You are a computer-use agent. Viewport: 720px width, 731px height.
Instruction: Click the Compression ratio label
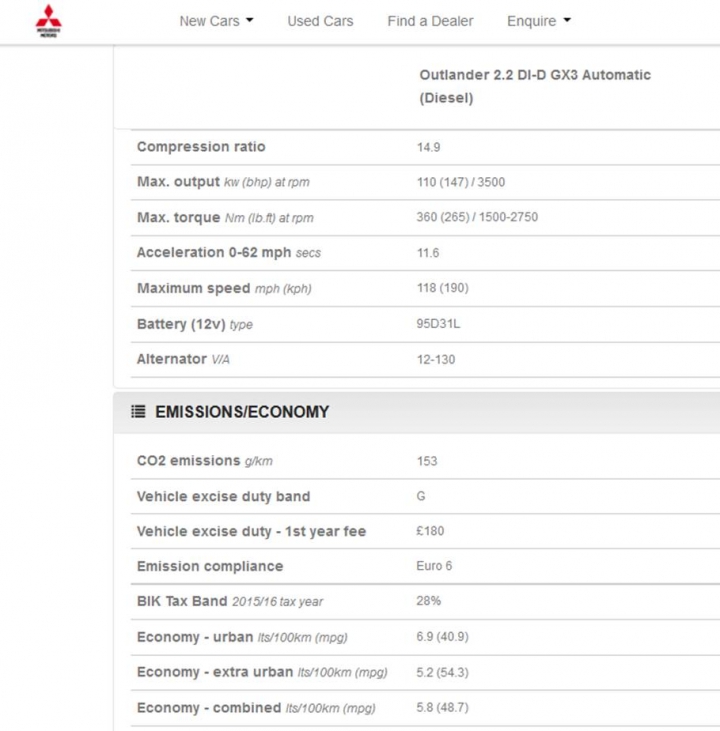[x=201, y=147]
